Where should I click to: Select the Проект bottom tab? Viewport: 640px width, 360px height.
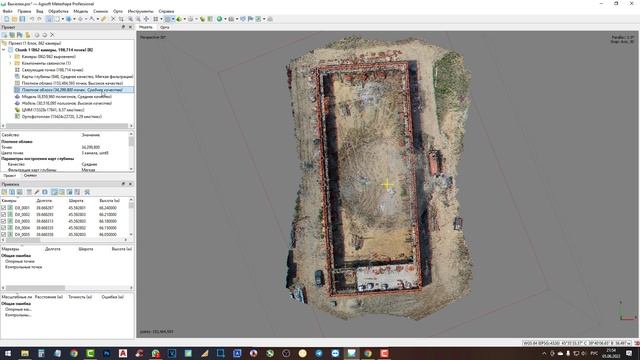coord(9,176)
